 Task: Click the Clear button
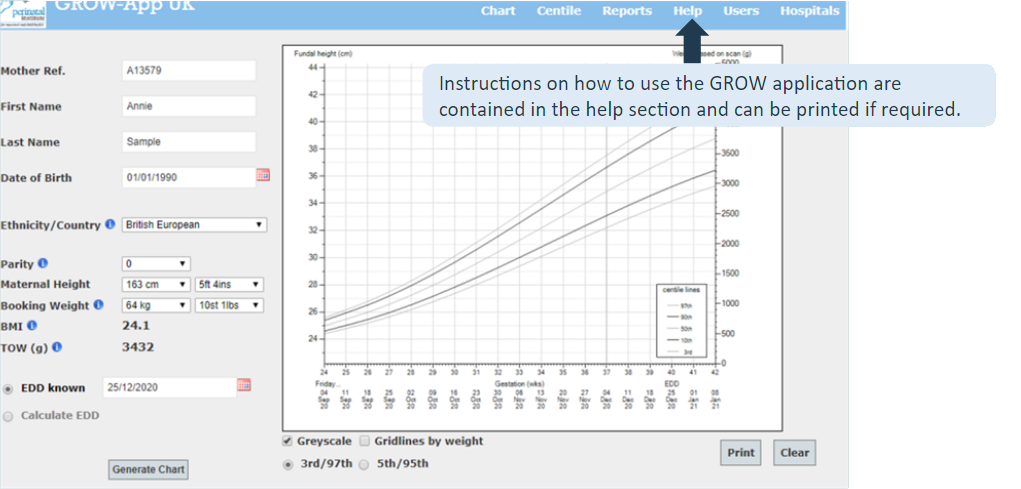pyautogui.click(x=794, y=453)
